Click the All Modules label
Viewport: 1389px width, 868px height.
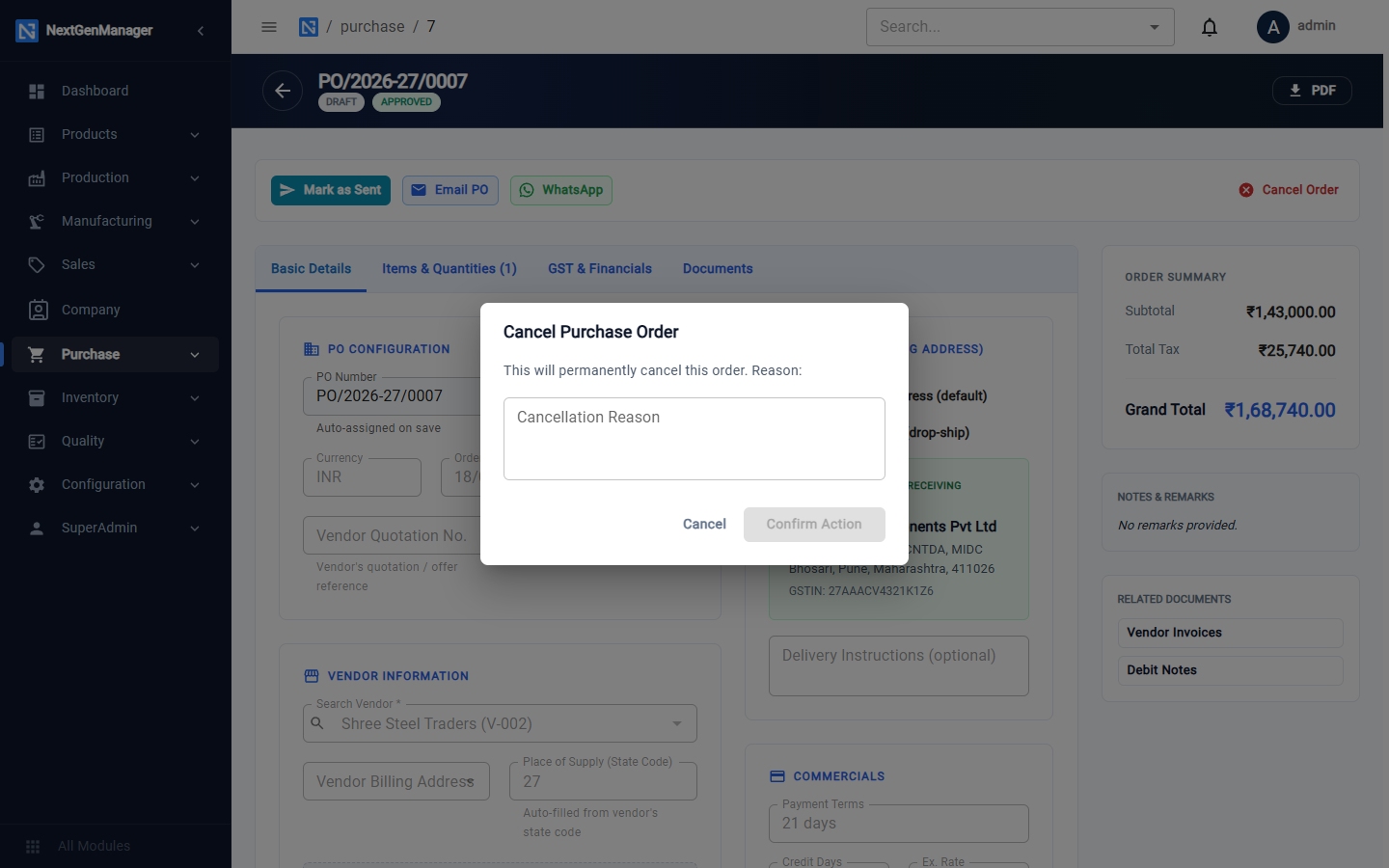point(94,847)
